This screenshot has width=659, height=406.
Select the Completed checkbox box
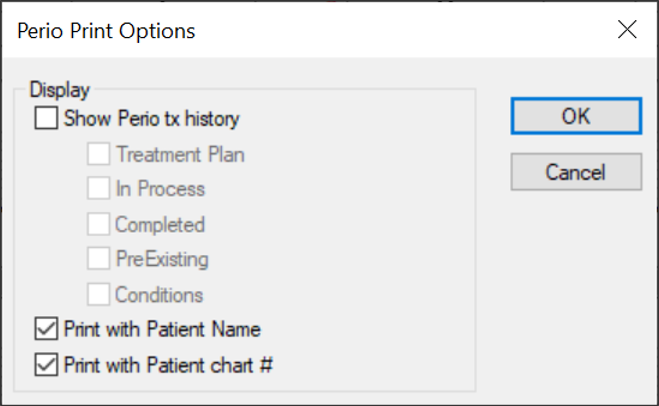click(98, 225)
